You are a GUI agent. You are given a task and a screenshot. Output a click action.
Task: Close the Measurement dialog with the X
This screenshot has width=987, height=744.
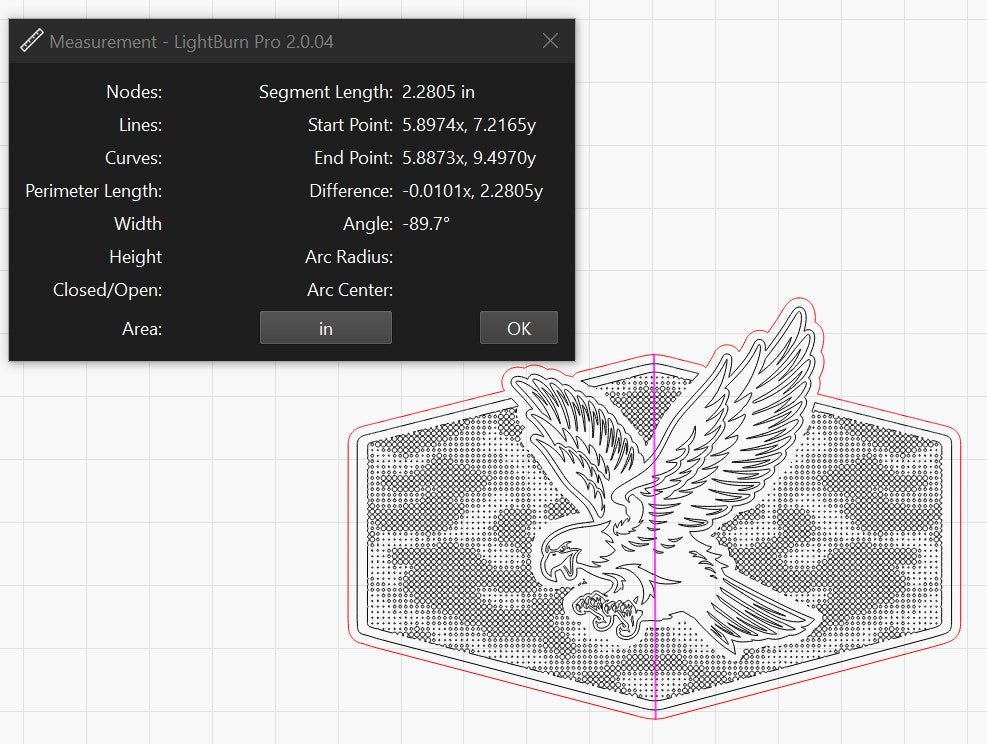click(x=550, y=41)
